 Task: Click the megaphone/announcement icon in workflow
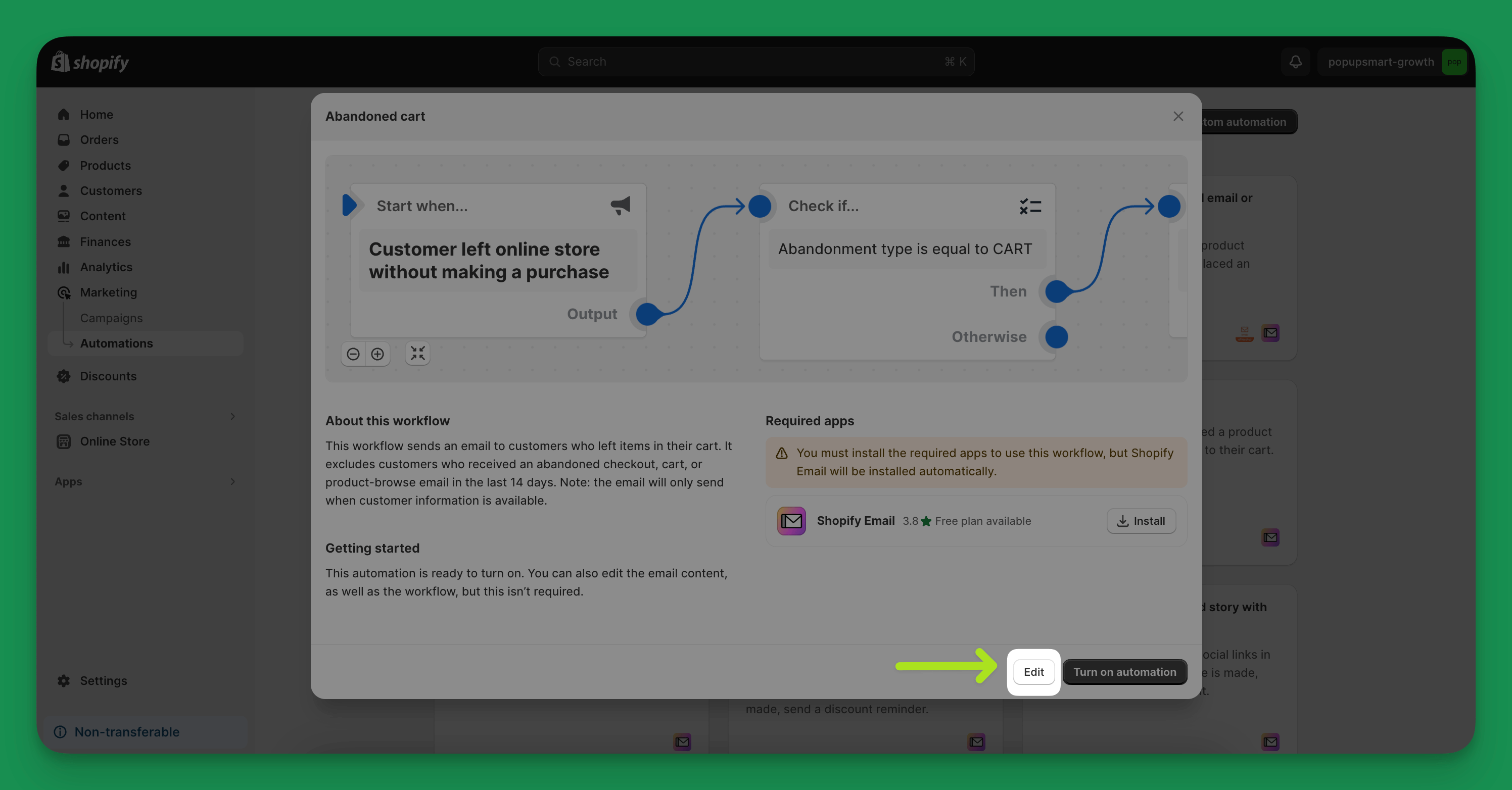click(620, 206)
